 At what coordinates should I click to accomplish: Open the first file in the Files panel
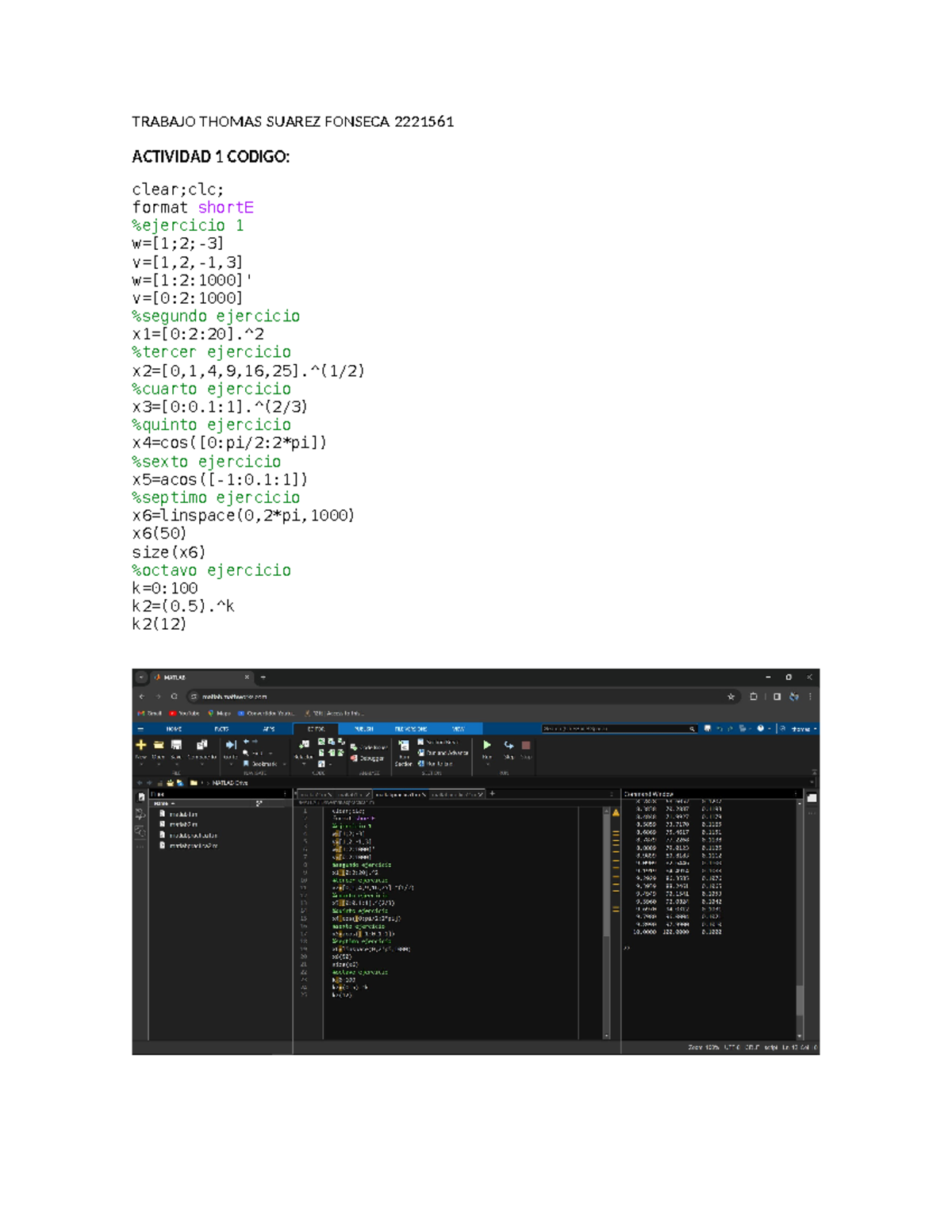[x=183, y=814]
